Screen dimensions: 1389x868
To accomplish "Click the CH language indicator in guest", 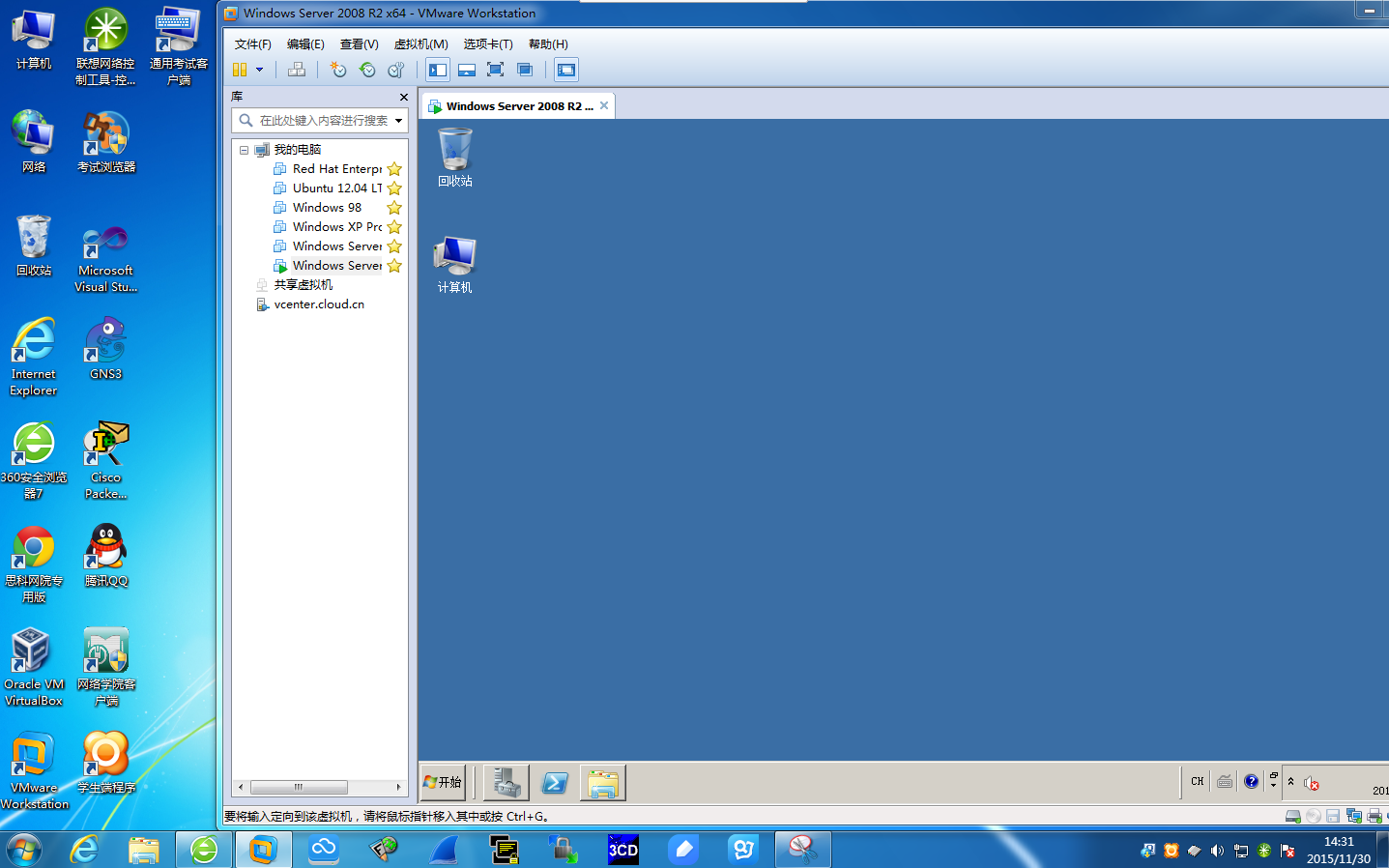I will pyautogui.click(x=1198, y=781).
